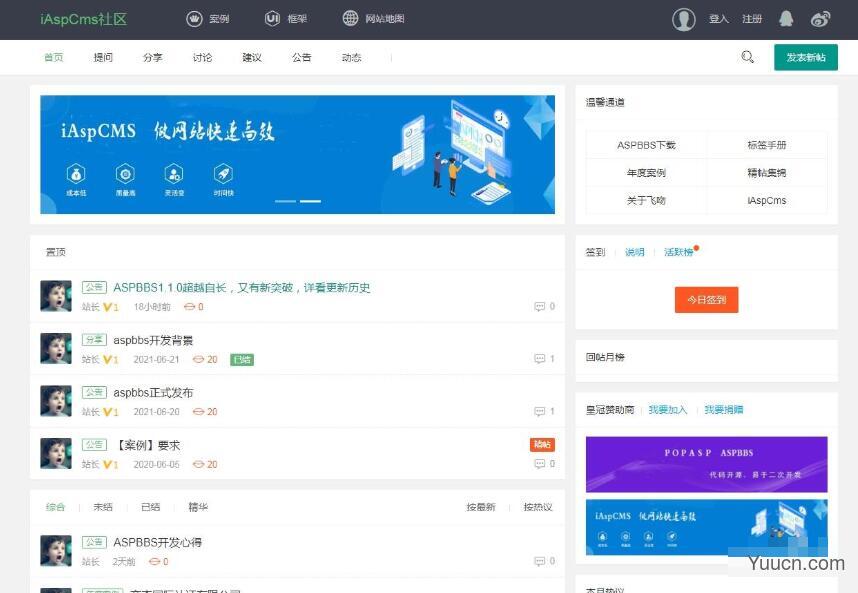Click the points icon on aspbbs开发背景 post
The height and width of the screenshot is (593, 858).
(198, 359)
